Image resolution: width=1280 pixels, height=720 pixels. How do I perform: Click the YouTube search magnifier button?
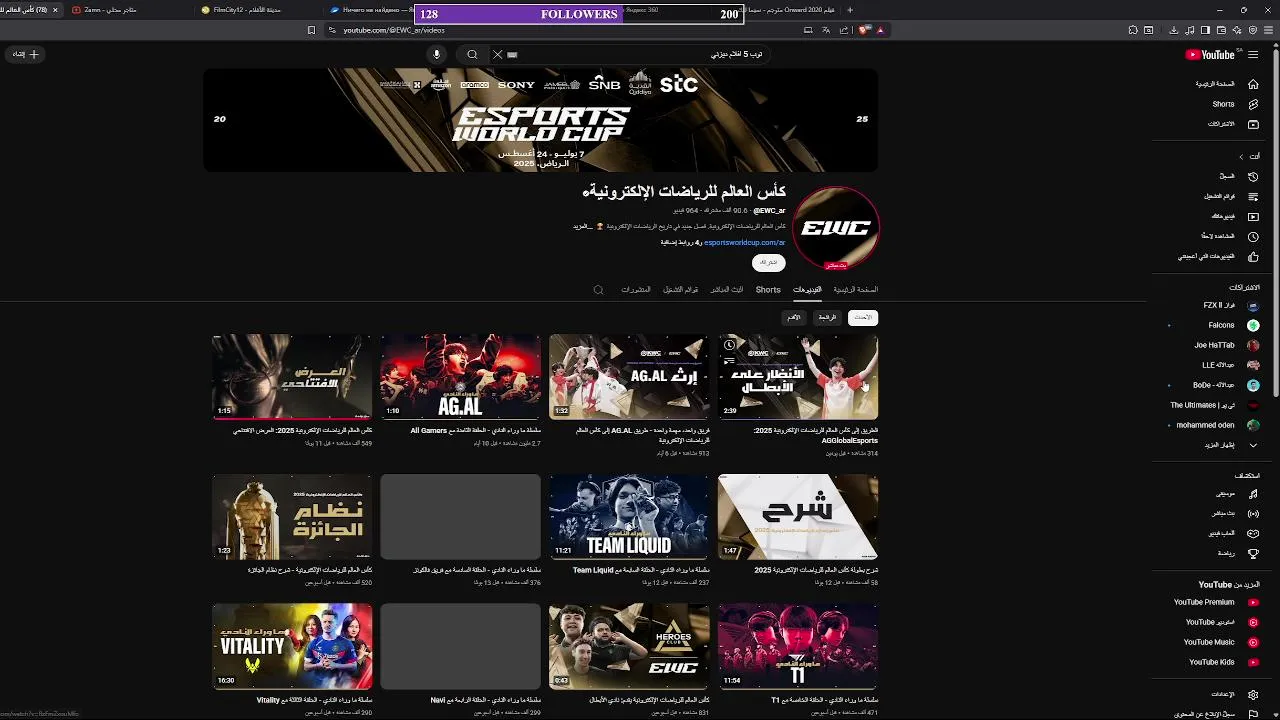pyautogui.click(x=472, y=55)
